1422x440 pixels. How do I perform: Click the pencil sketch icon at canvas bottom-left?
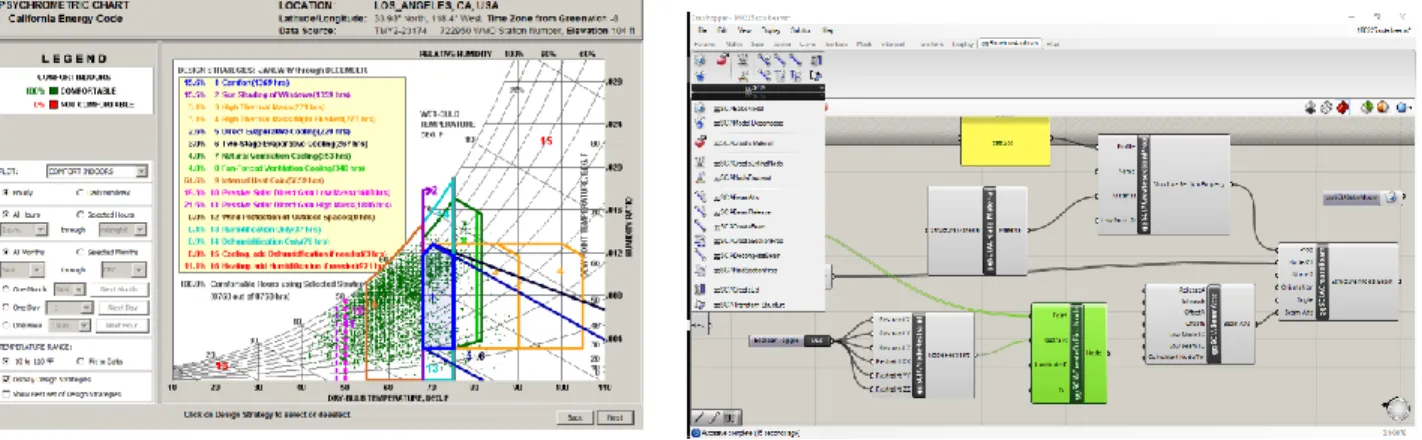pyautogui.click(x=701, y=417)
